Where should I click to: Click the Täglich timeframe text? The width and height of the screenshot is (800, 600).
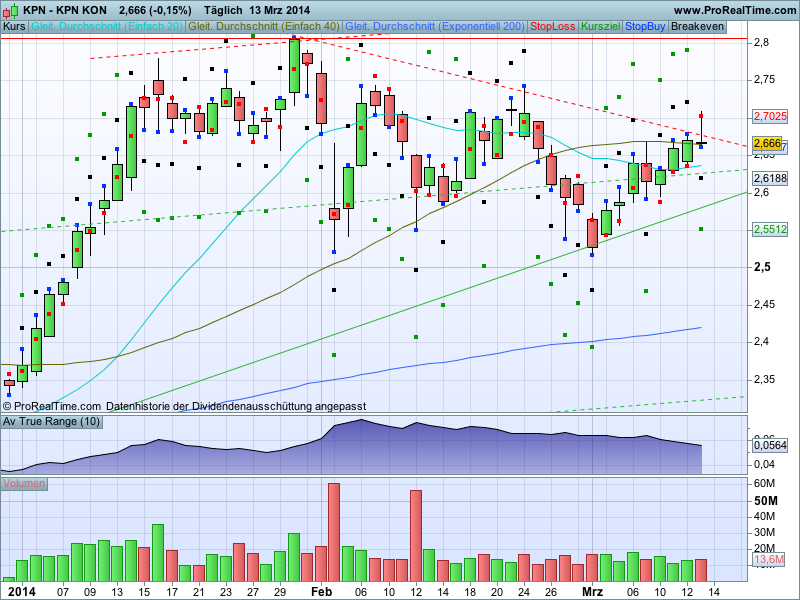click(224, 10)
